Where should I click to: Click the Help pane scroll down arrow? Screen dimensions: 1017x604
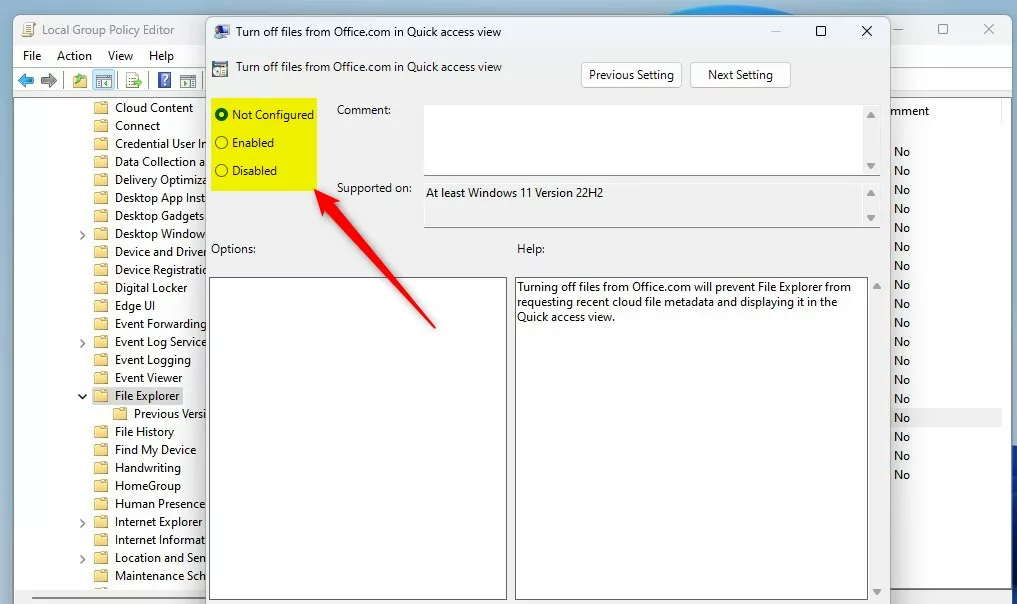877,592
